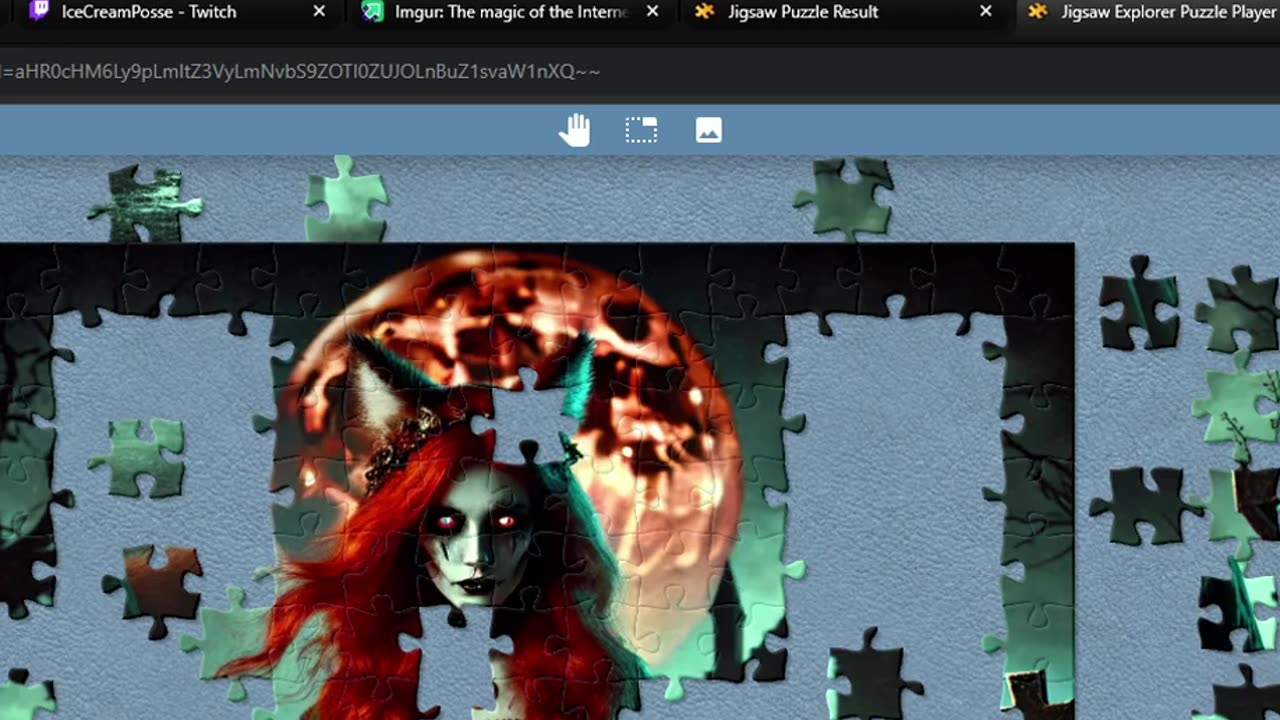Click the puzzle favicon on Jigsaw Explorer Puzzle Player tab

[x=1039, y=11]
